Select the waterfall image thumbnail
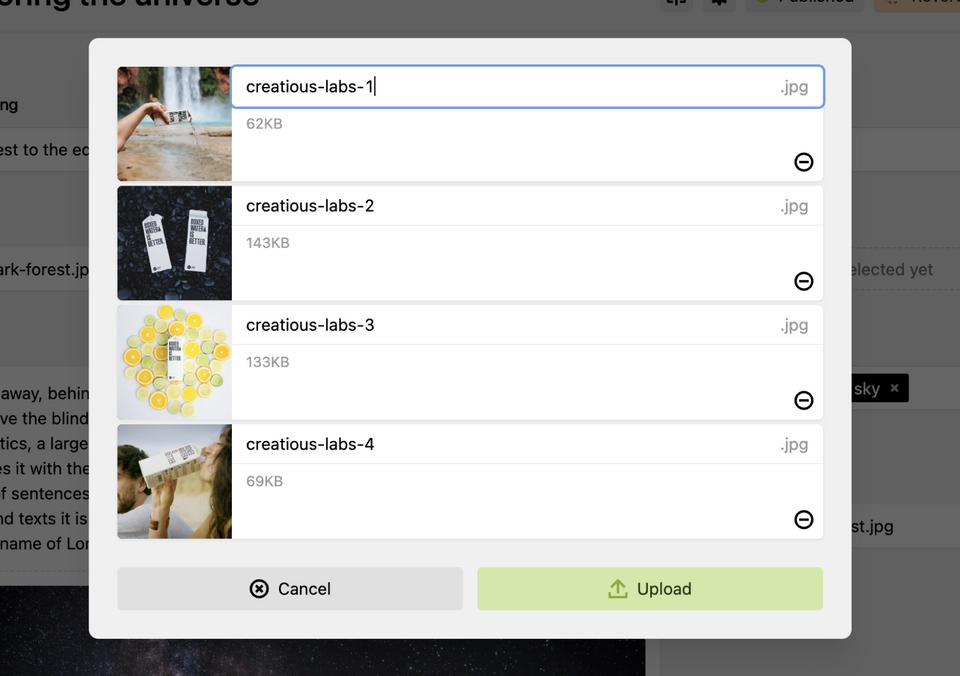This screenshot has width=960, height=676. point(174,124)
